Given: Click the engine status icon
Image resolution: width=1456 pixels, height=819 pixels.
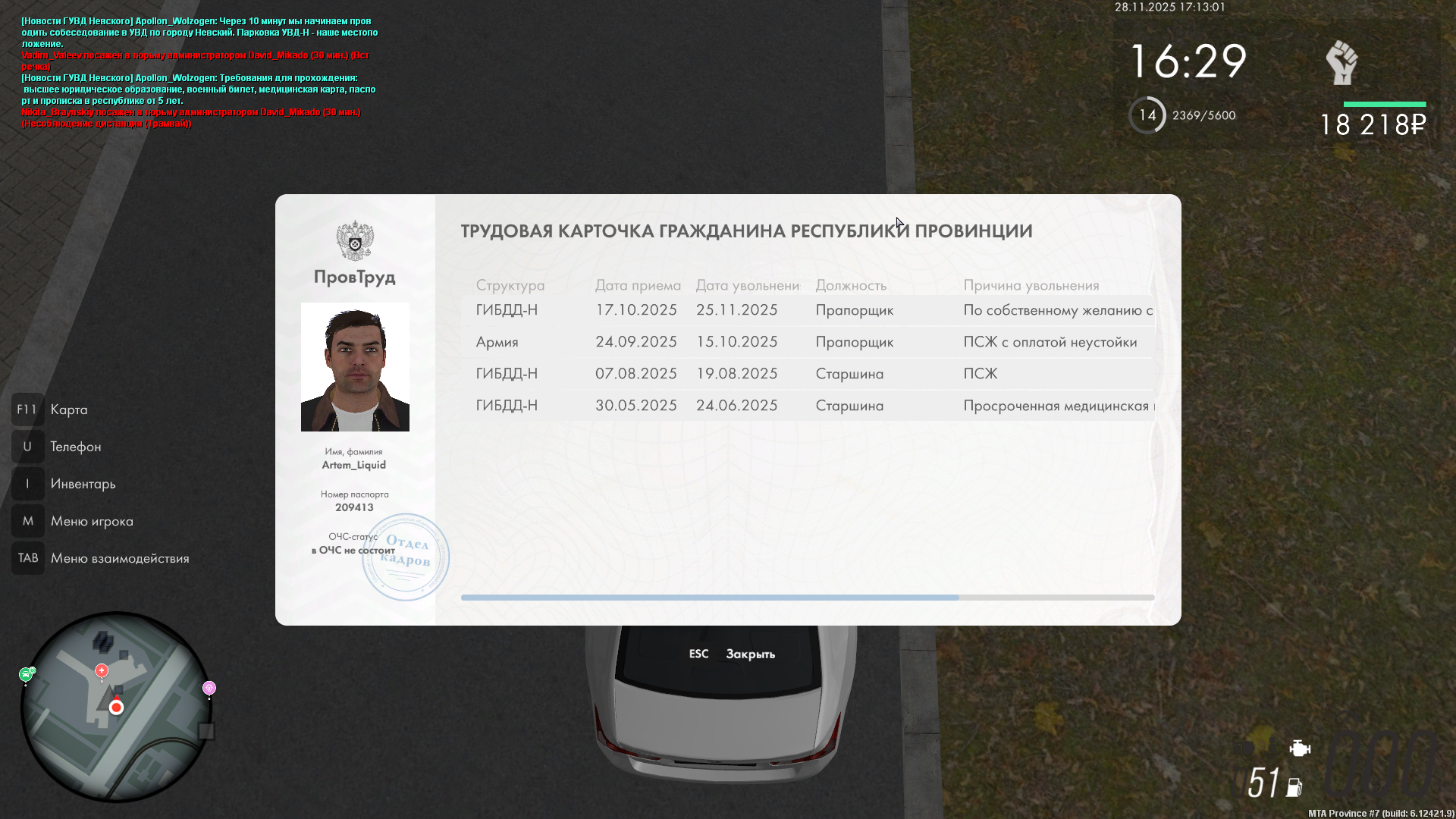Looking at the screenshot, I should click(1299, 749).
